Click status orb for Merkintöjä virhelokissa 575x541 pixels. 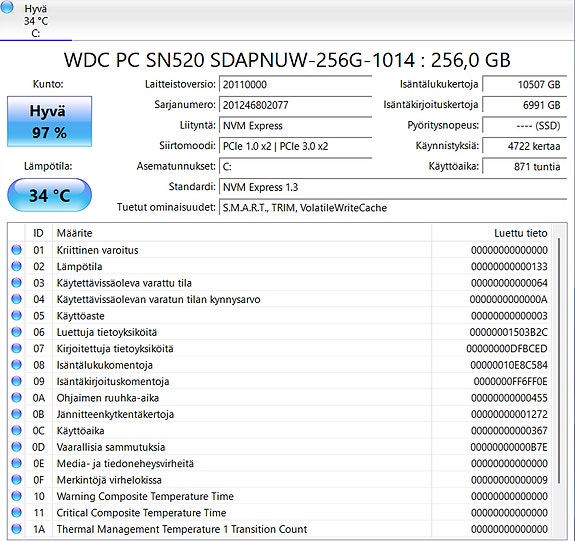[x=17, y=480]
